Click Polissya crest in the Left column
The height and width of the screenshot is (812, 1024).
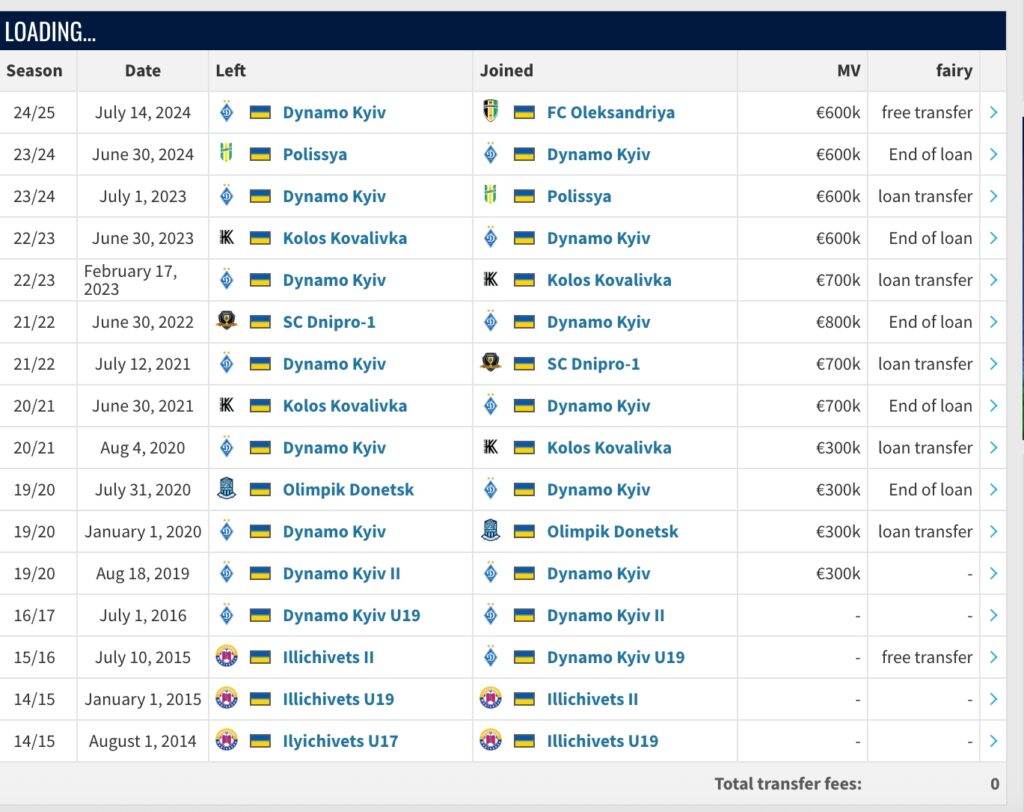(226, 154)
